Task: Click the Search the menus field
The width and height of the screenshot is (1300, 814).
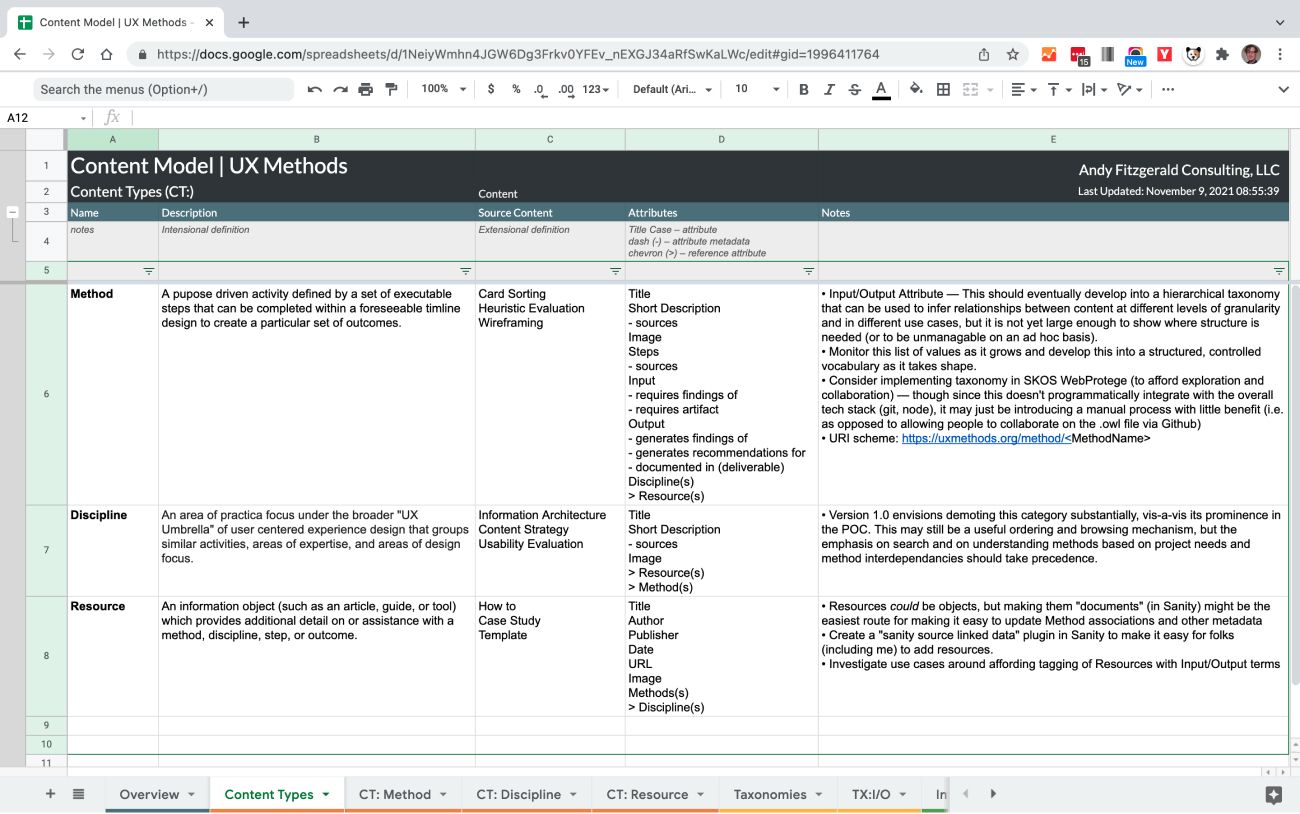Action: 165,89
